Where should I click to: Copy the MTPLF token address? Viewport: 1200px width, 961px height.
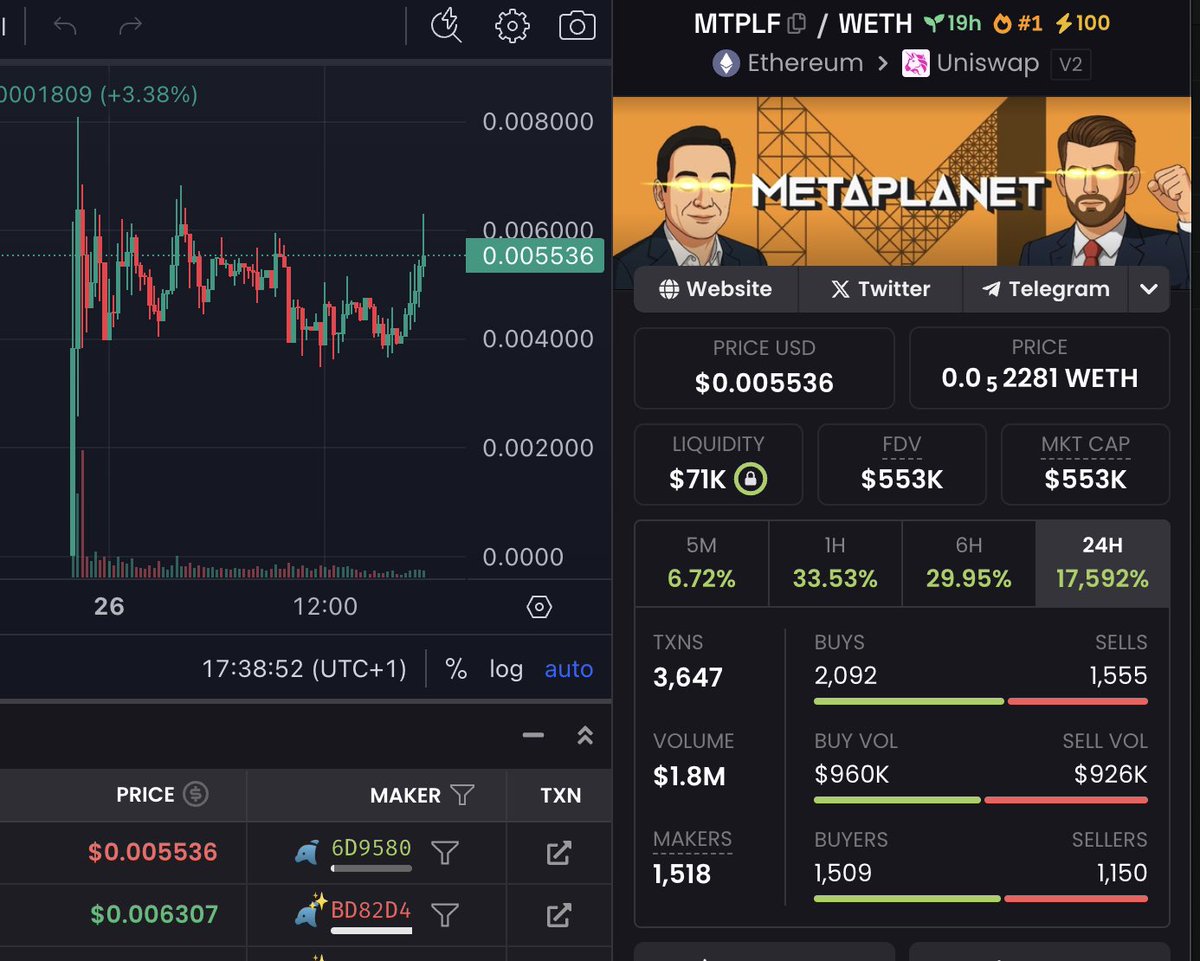click(x=797, y=23)
